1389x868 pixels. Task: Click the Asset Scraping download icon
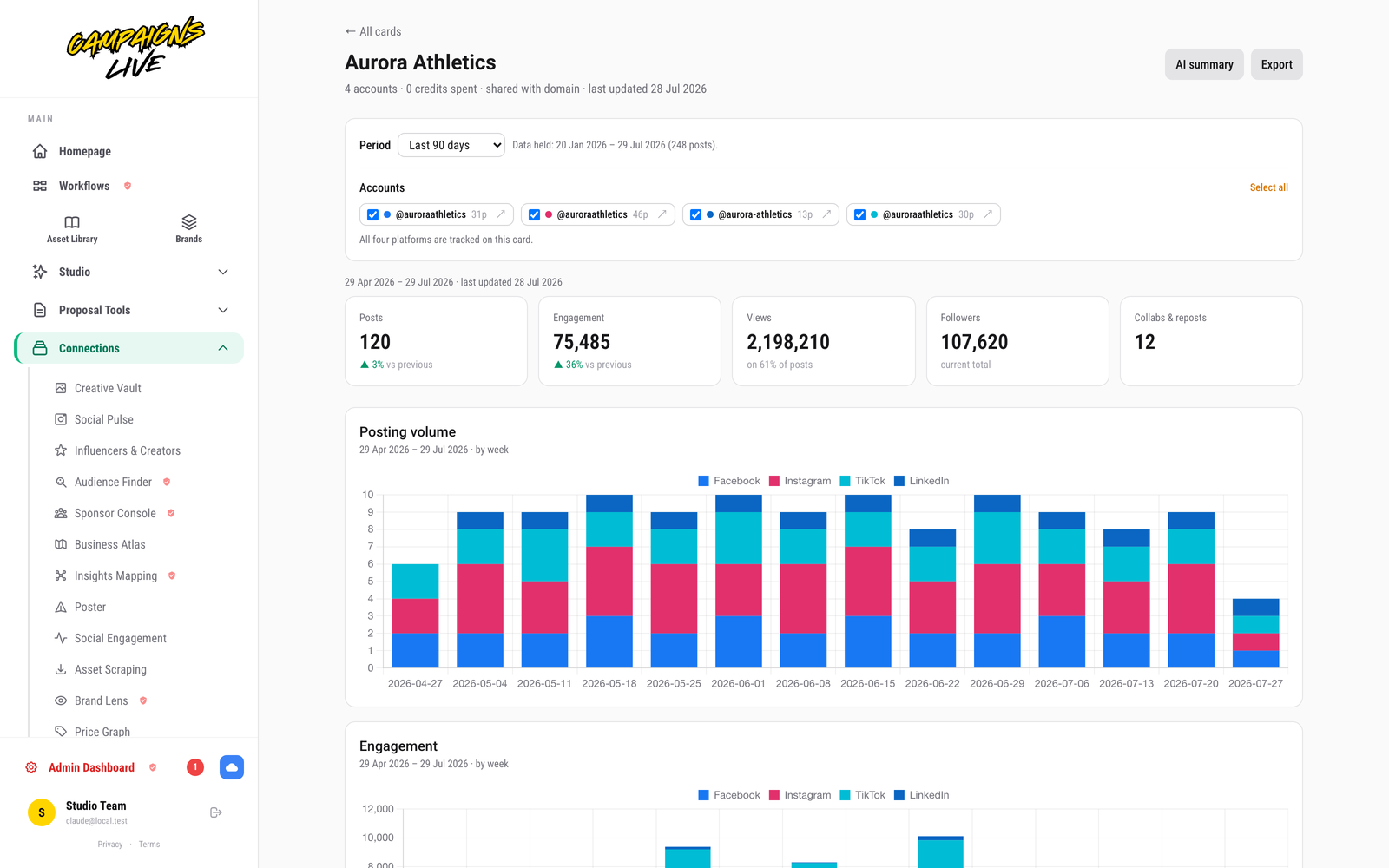coord(61,669)
